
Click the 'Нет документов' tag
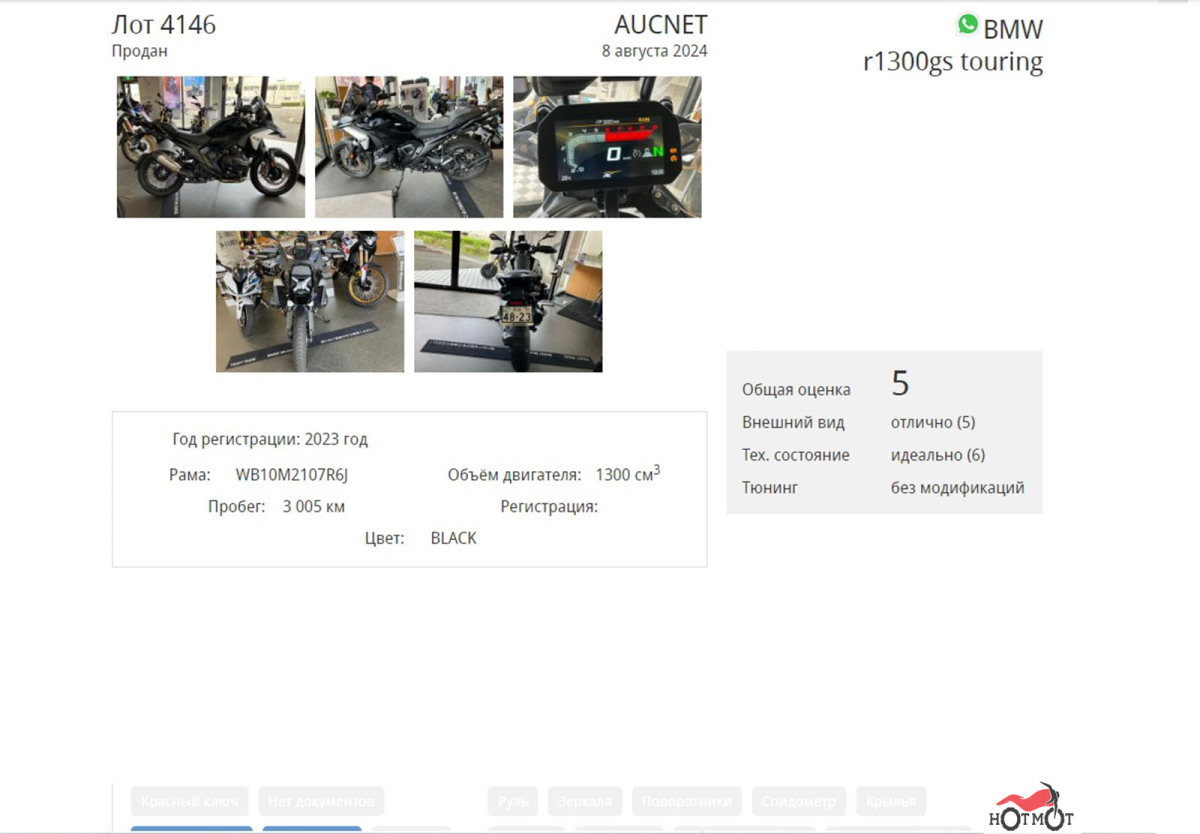pos(321,801)
